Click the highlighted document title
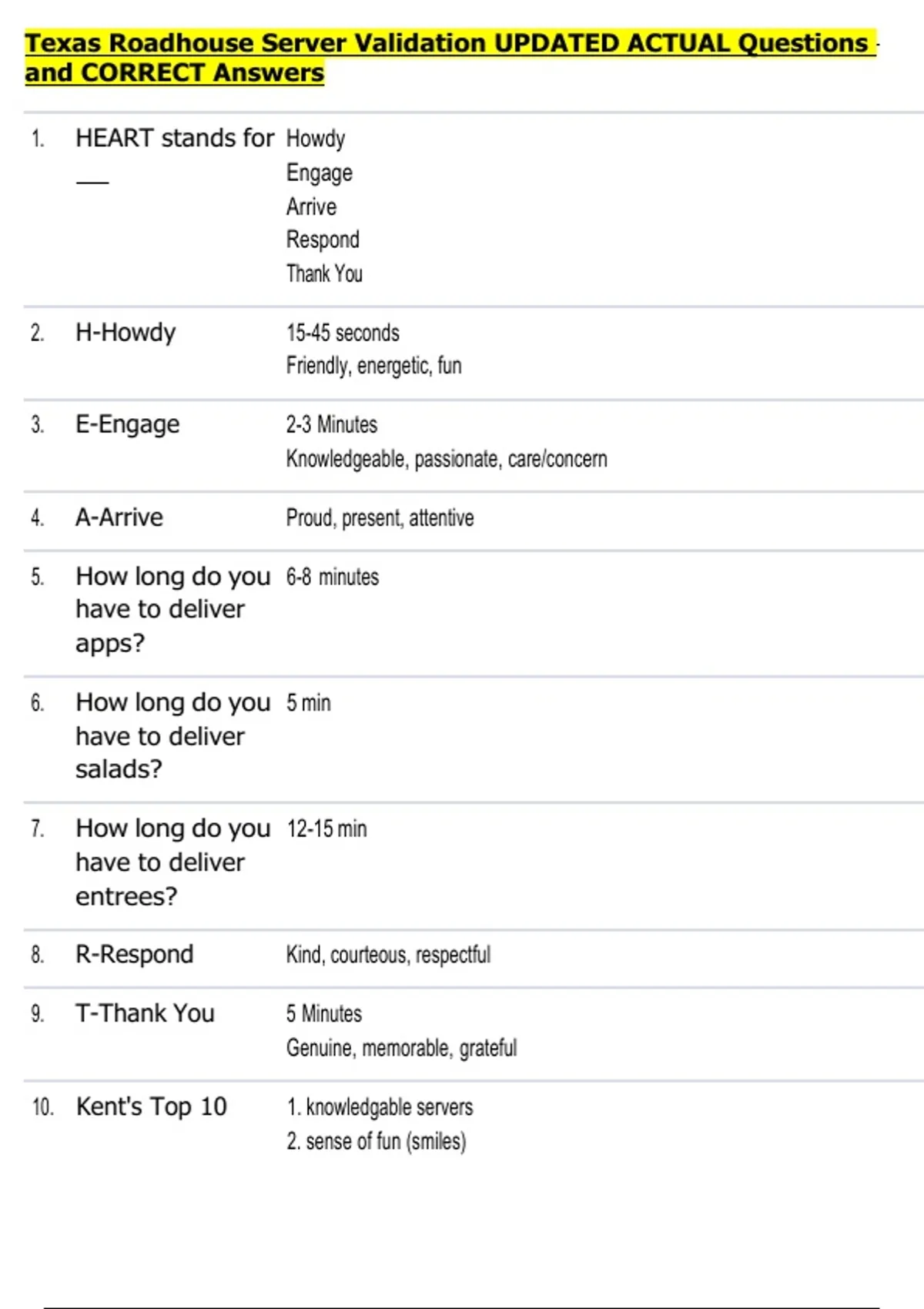924x1309 pixels. [450, 57]
